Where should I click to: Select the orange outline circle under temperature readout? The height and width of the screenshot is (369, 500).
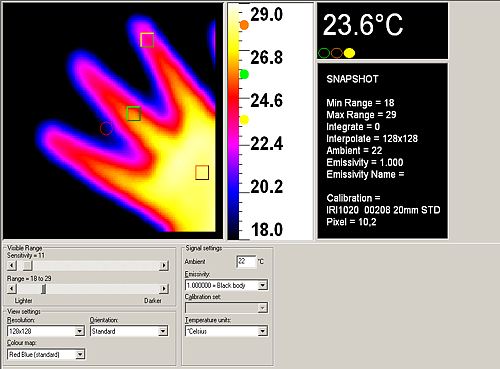pyautogui.click(x=337, y=53)
